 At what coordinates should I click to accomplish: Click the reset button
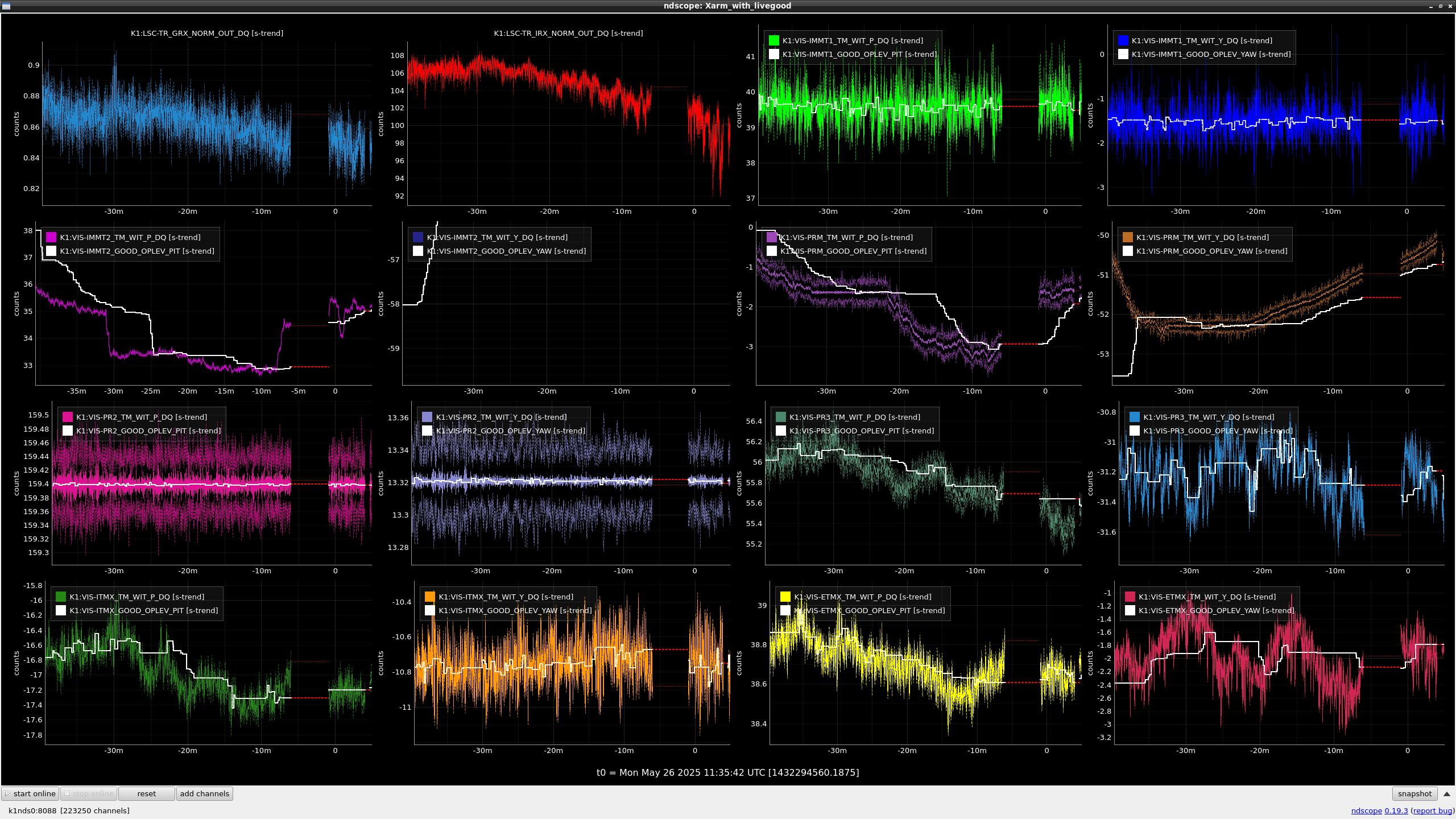click(x=146, y=793)
